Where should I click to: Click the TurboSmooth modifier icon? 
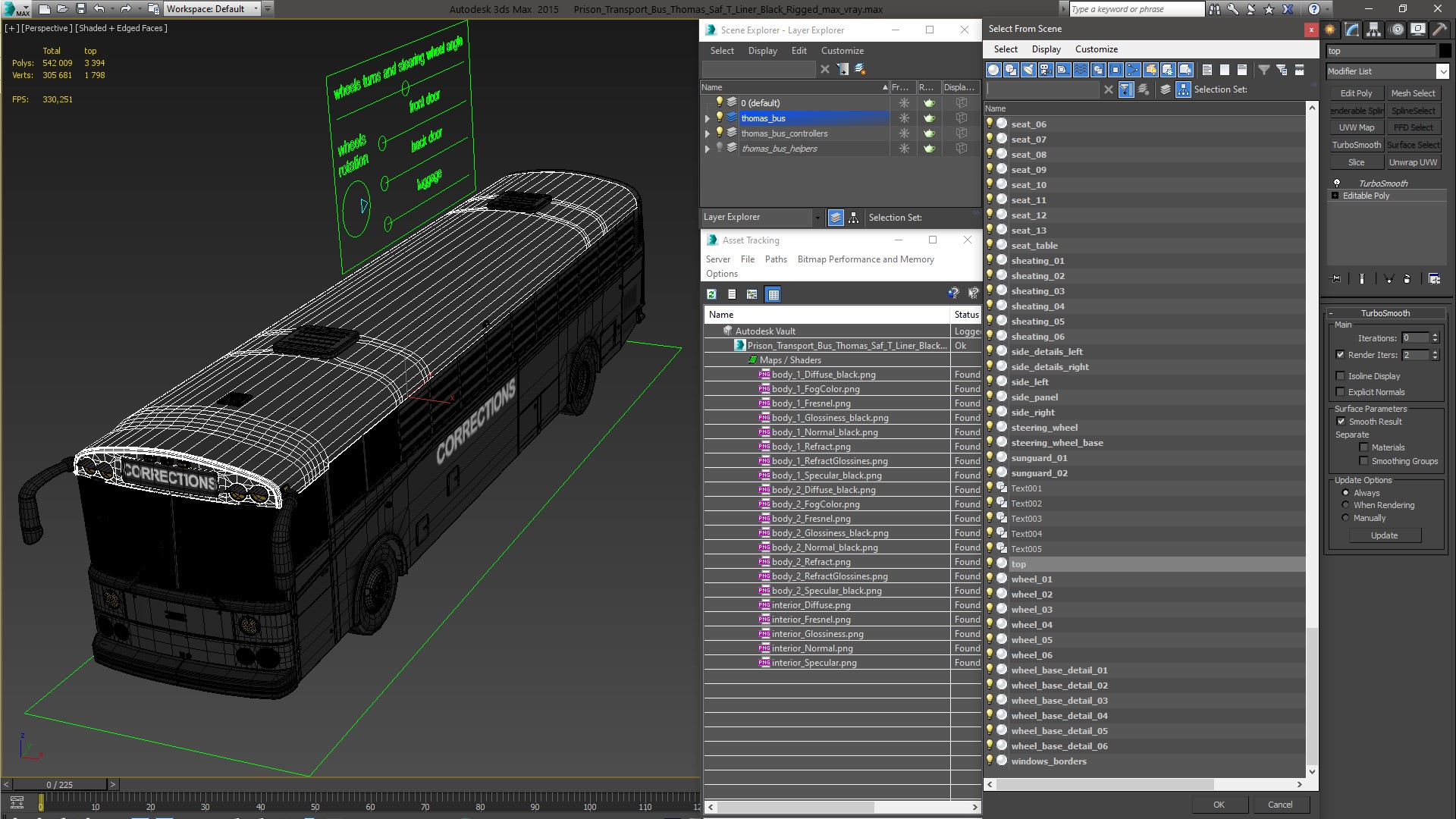1337,183
